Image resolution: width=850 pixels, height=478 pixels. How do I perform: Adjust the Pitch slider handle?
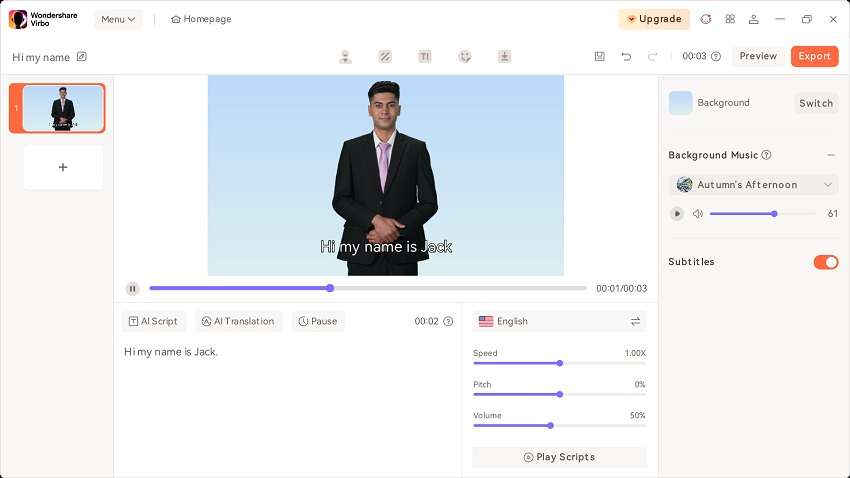[x=559, y=395]
